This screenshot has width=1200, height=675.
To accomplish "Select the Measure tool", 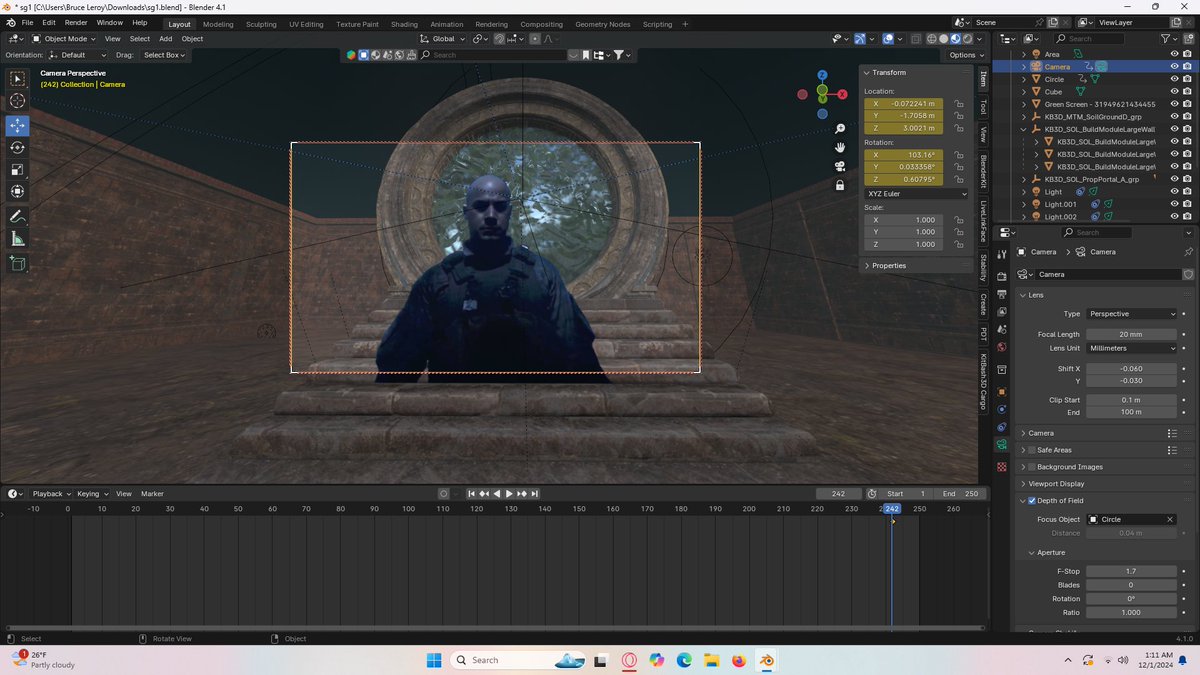I will (18, 238).
